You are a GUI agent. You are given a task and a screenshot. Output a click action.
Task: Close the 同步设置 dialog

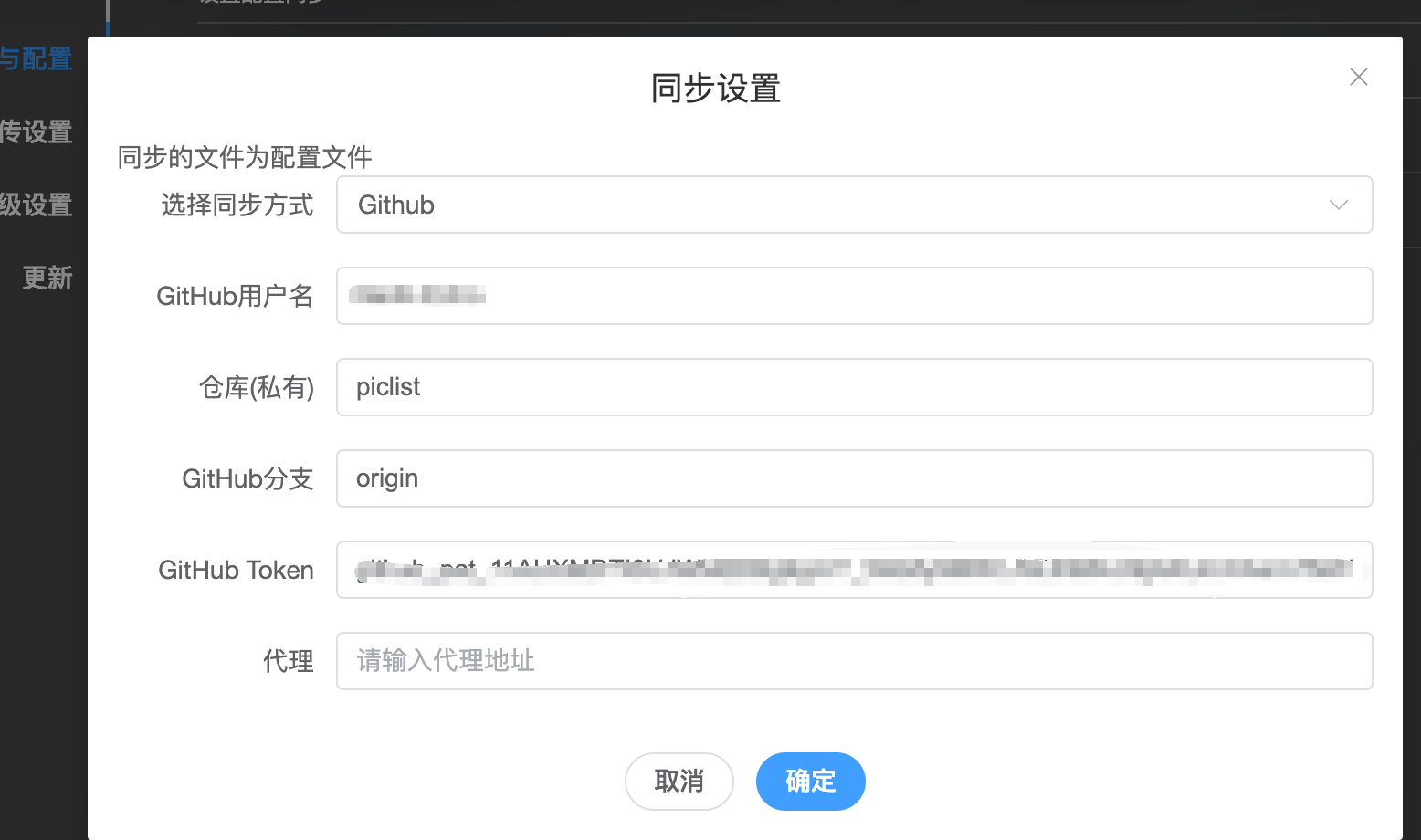point(1359,77)
